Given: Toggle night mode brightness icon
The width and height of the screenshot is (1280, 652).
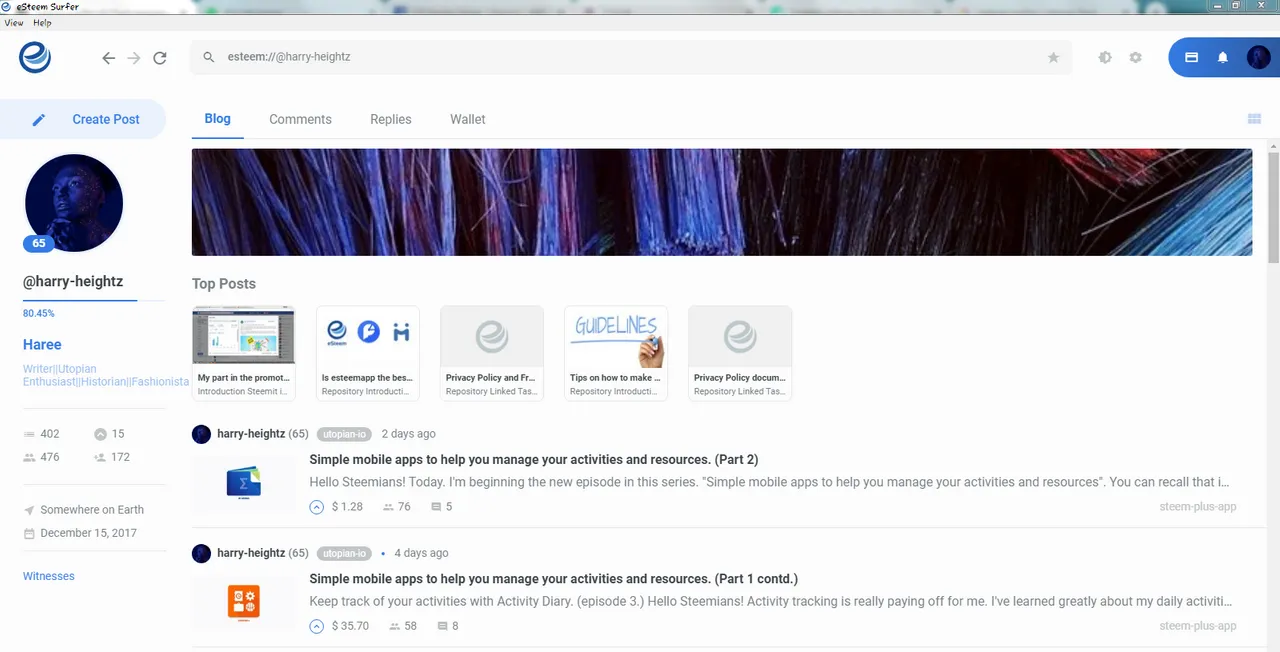Looking at the screenshot, I should tap(1105, 58).
